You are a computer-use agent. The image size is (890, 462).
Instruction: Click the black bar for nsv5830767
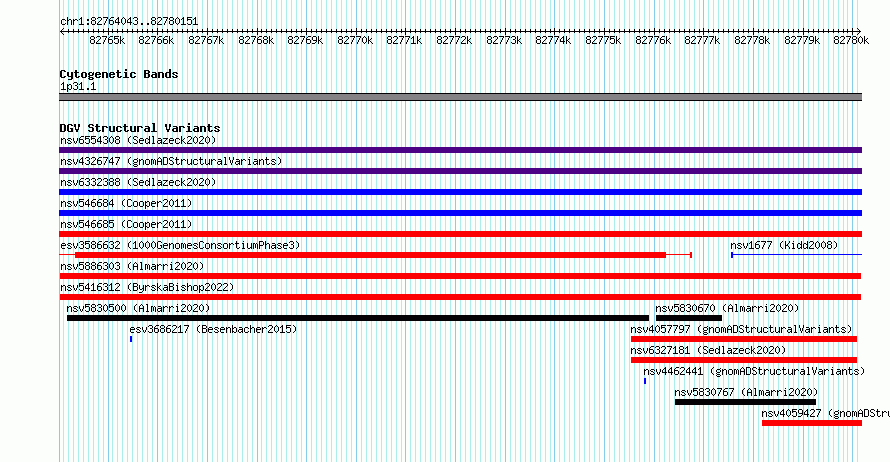[745, 402]
